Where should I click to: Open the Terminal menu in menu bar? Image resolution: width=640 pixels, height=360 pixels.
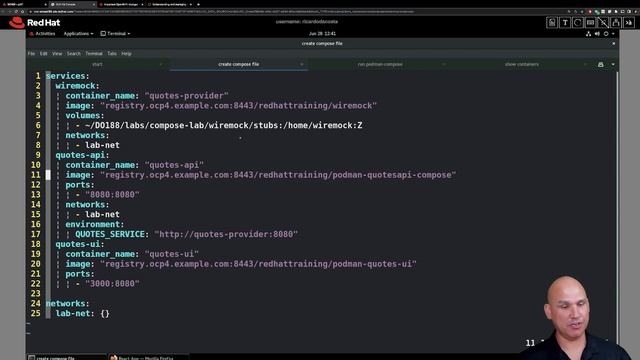(94, 53)
